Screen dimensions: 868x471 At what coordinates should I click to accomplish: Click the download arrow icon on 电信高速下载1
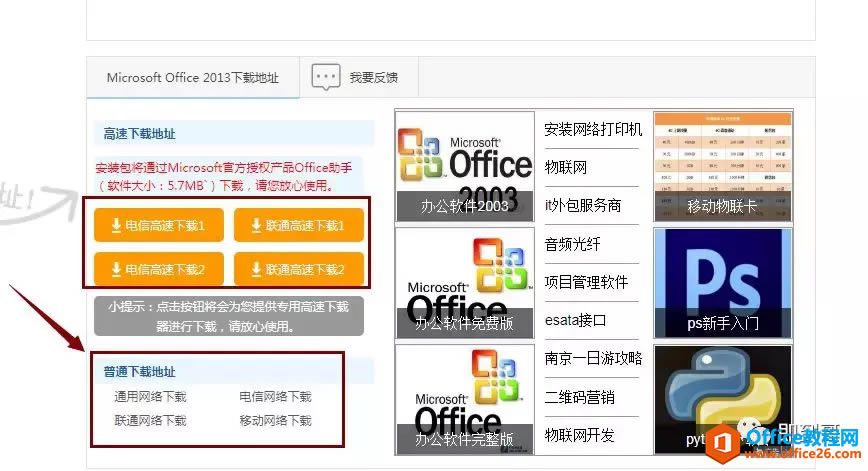[116, 225]
